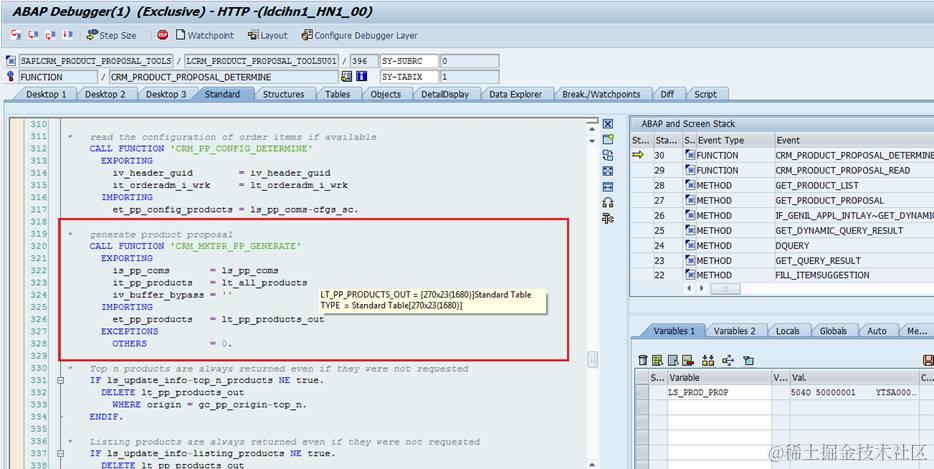The width and height of the screenshot is (934, 469).
Task: Click the SY-SUBRC field
Action: [x=409, y=61]
